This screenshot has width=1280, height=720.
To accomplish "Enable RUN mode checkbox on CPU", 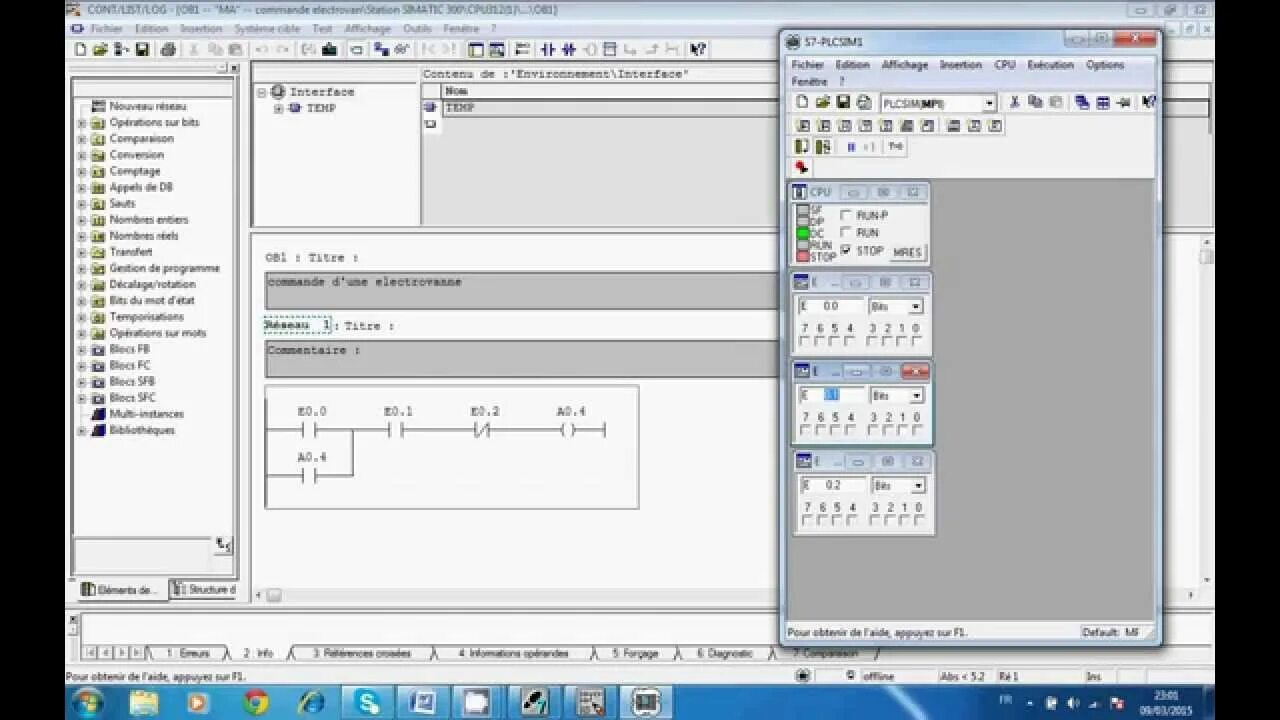I will [846, 232].
